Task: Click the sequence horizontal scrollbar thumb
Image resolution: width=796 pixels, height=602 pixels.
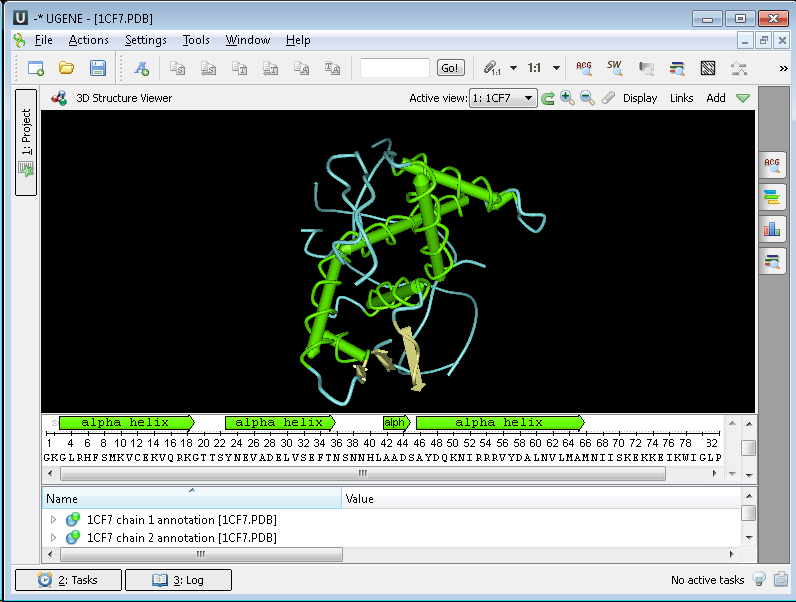Action: 362,474
